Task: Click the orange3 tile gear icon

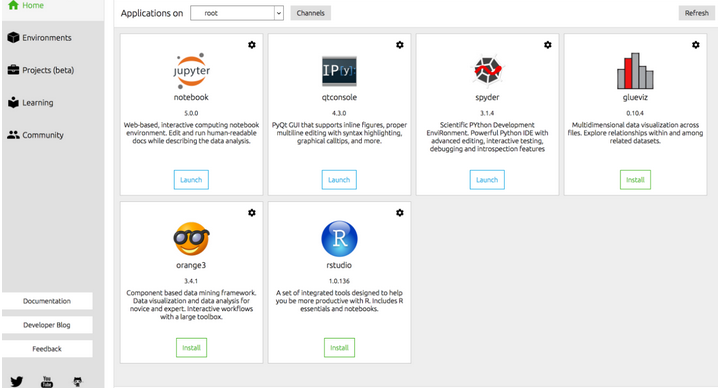Action: [x=252, y=213]
